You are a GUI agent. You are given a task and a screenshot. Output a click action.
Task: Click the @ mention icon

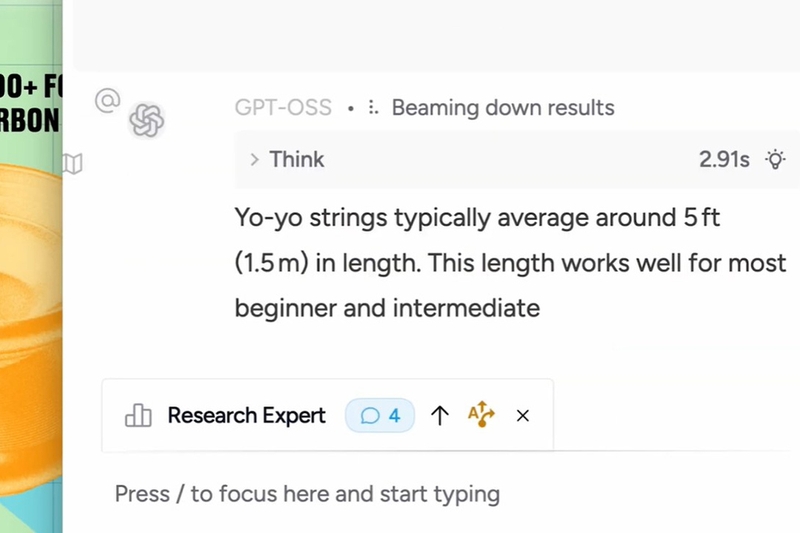[108, 100]
